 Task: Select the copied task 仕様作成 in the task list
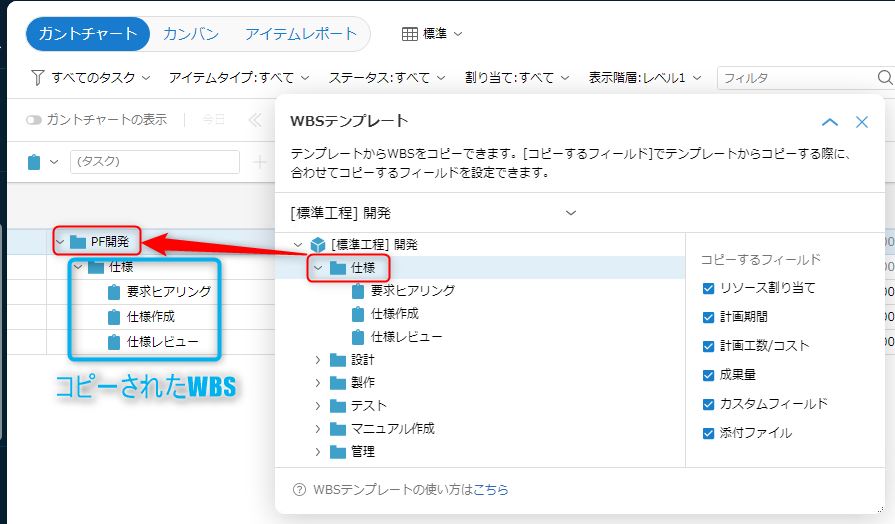click(151, 317)
